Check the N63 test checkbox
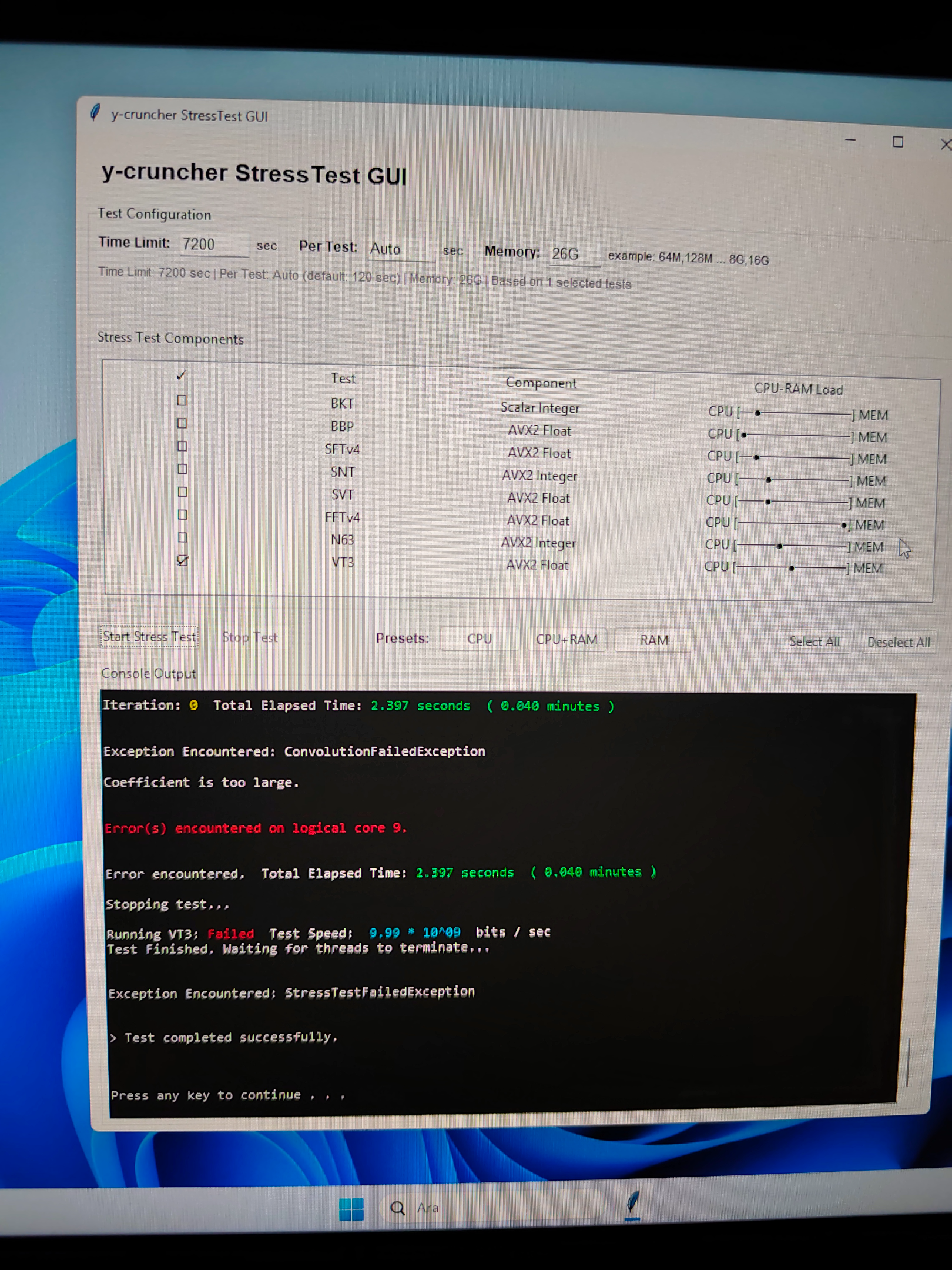 click(182, 537)
